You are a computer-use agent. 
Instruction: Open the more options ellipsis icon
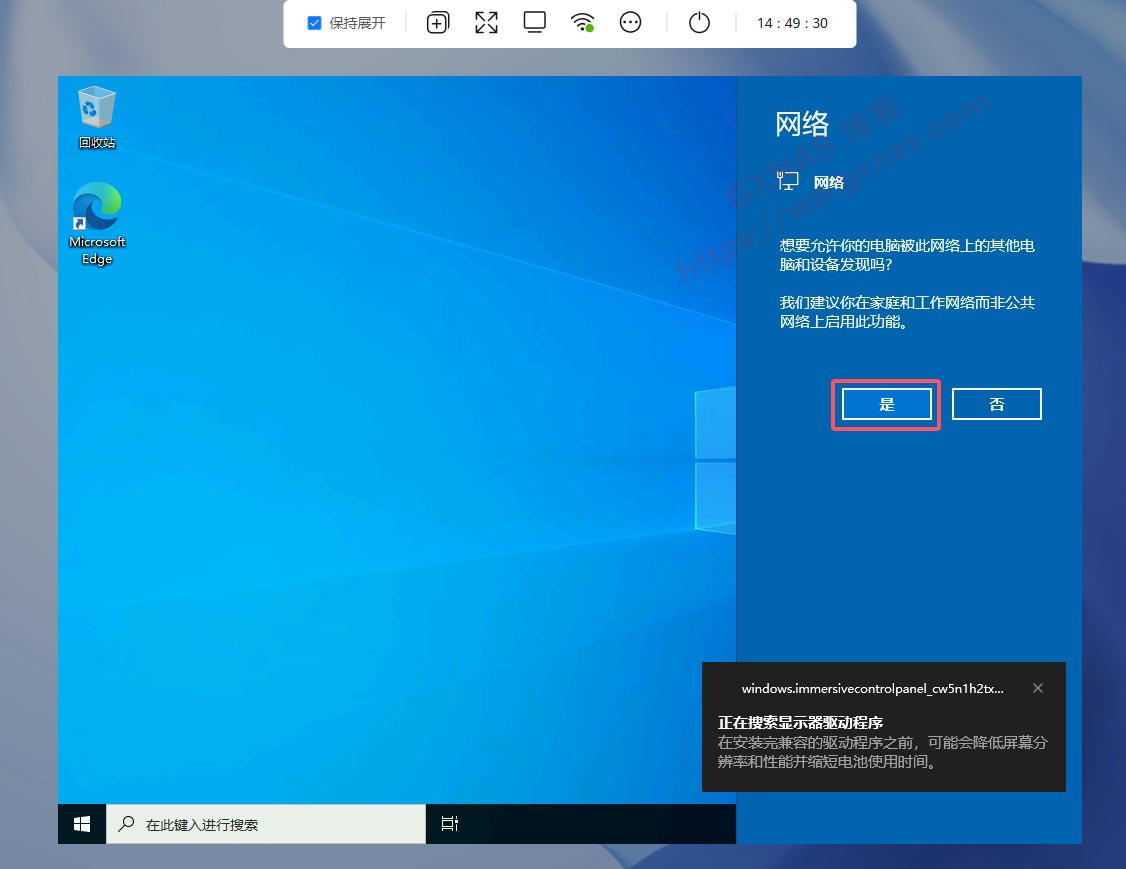[631, 23]
